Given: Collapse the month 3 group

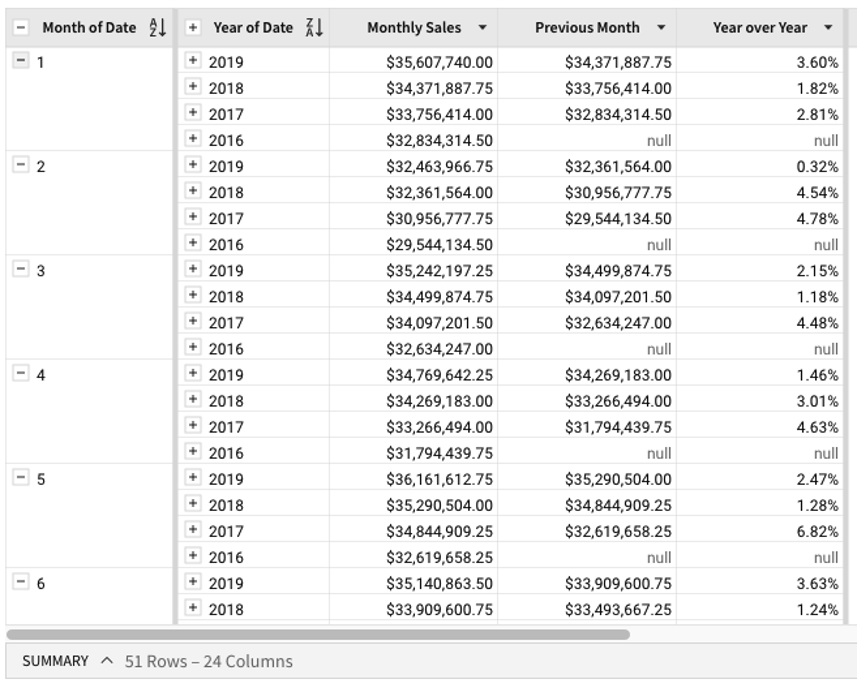Looking at the screenshot, I should [20, 270].
